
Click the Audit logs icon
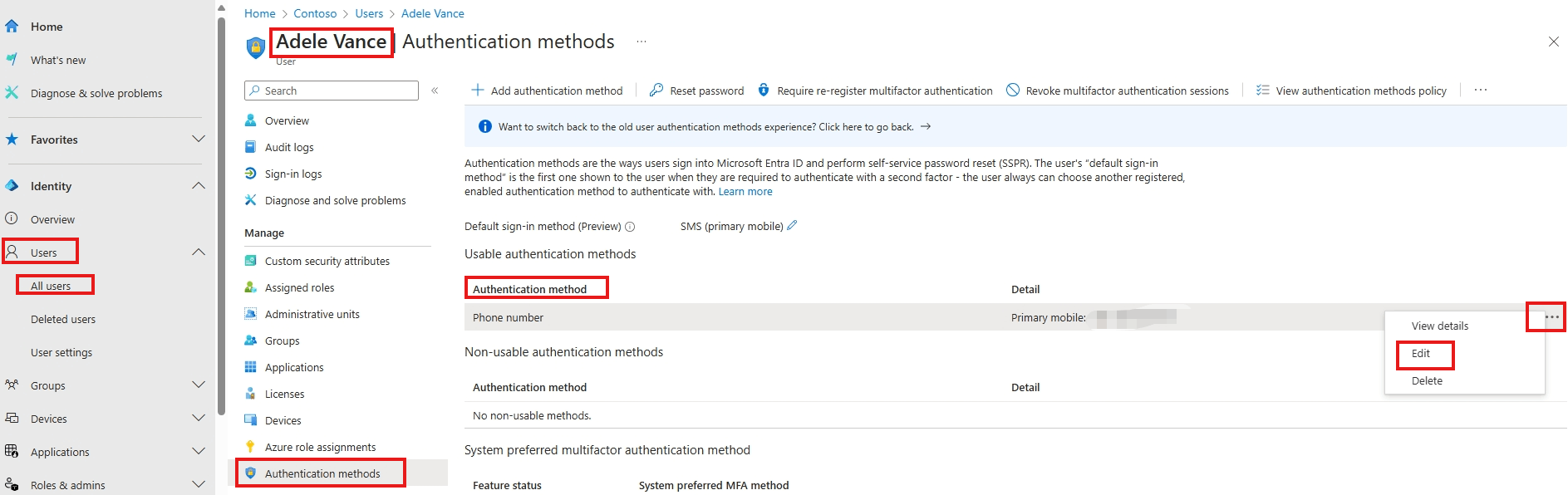(250, 147)
